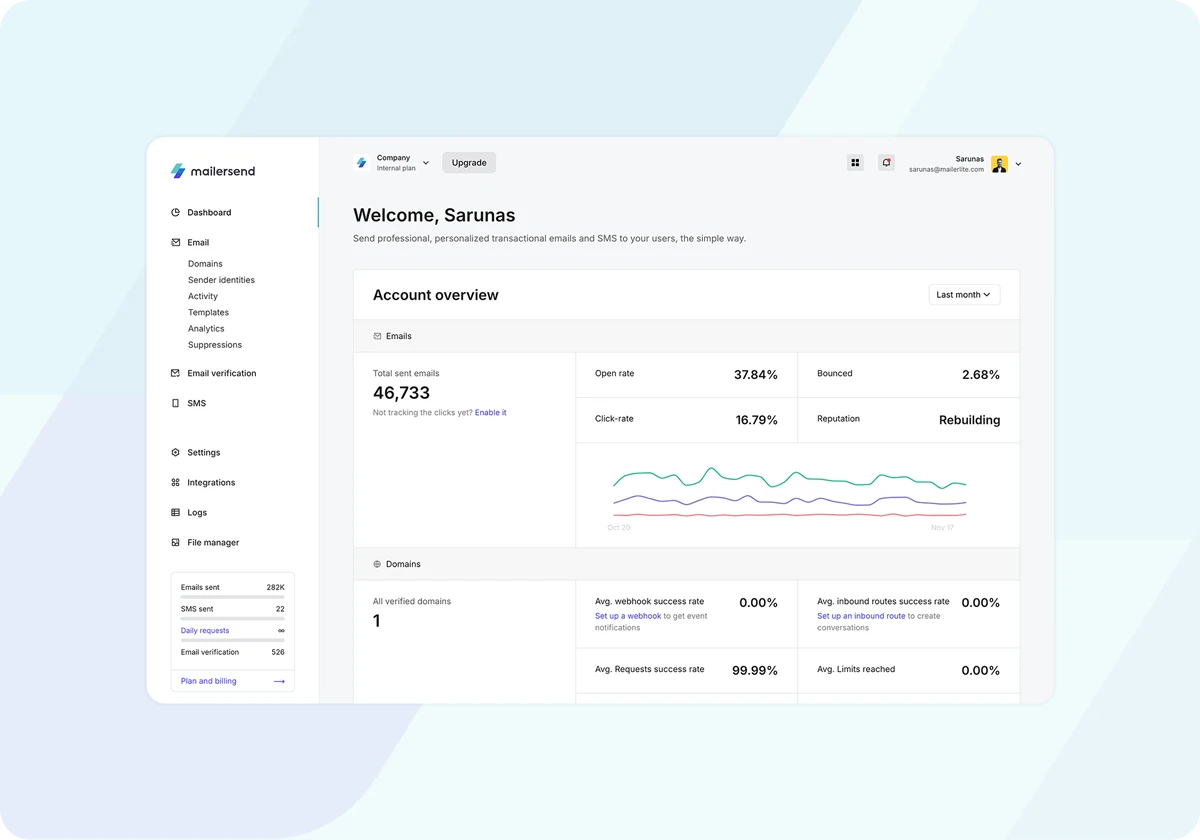Click the File manager icon in sidebar
Viewport: 1200px width, 840px height.
(x=176, y=543)
